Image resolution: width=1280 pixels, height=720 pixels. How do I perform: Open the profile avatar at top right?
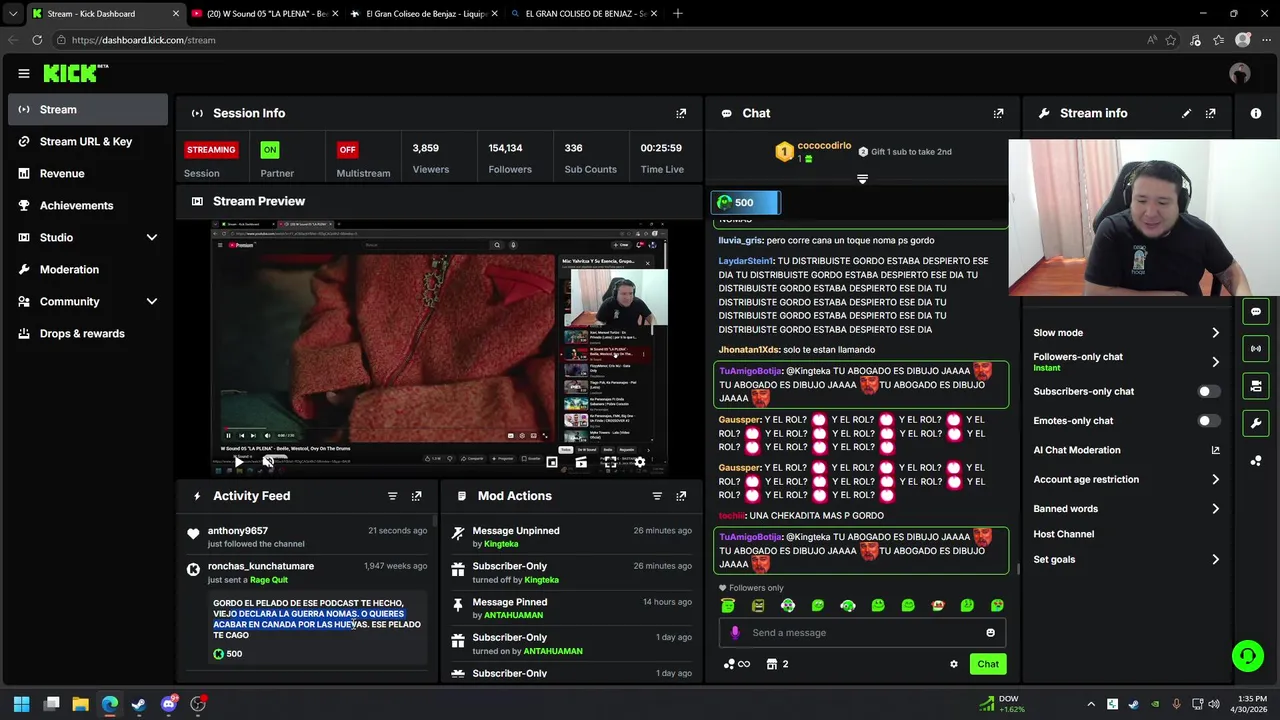(x=1240, y=73)
